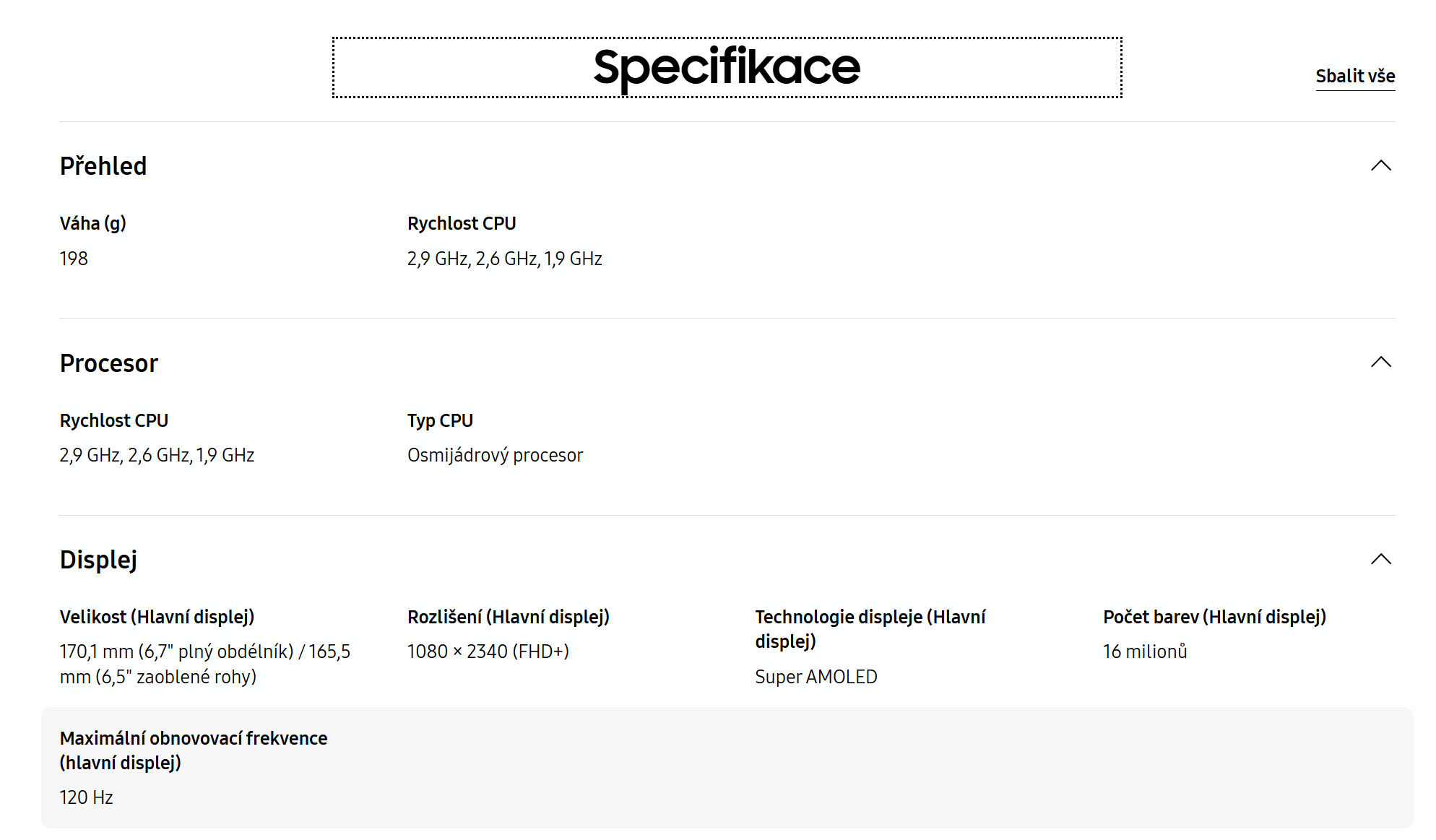Click Rychlost CPU label in Přehled
This screenshot has height=840, width=1436.
pos(462,223)
